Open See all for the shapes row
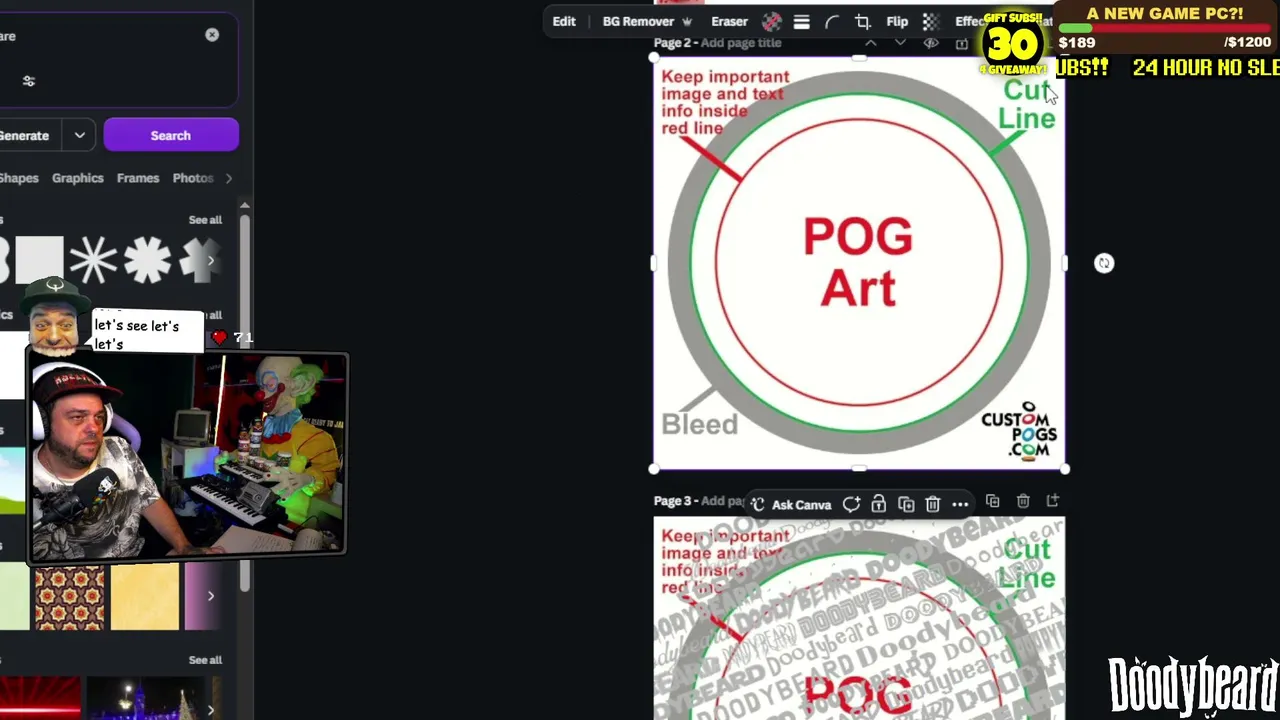 [205, 220]
